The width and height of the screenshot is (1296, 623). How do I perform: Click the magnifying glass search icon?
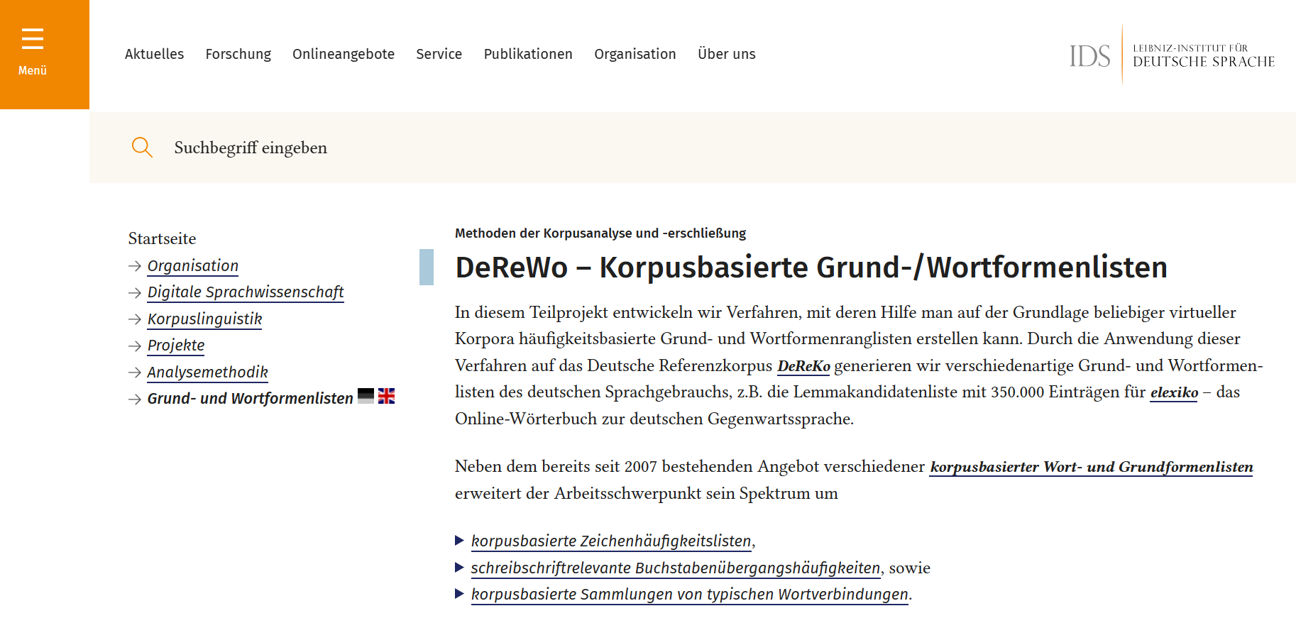click(x=142, y=148)
